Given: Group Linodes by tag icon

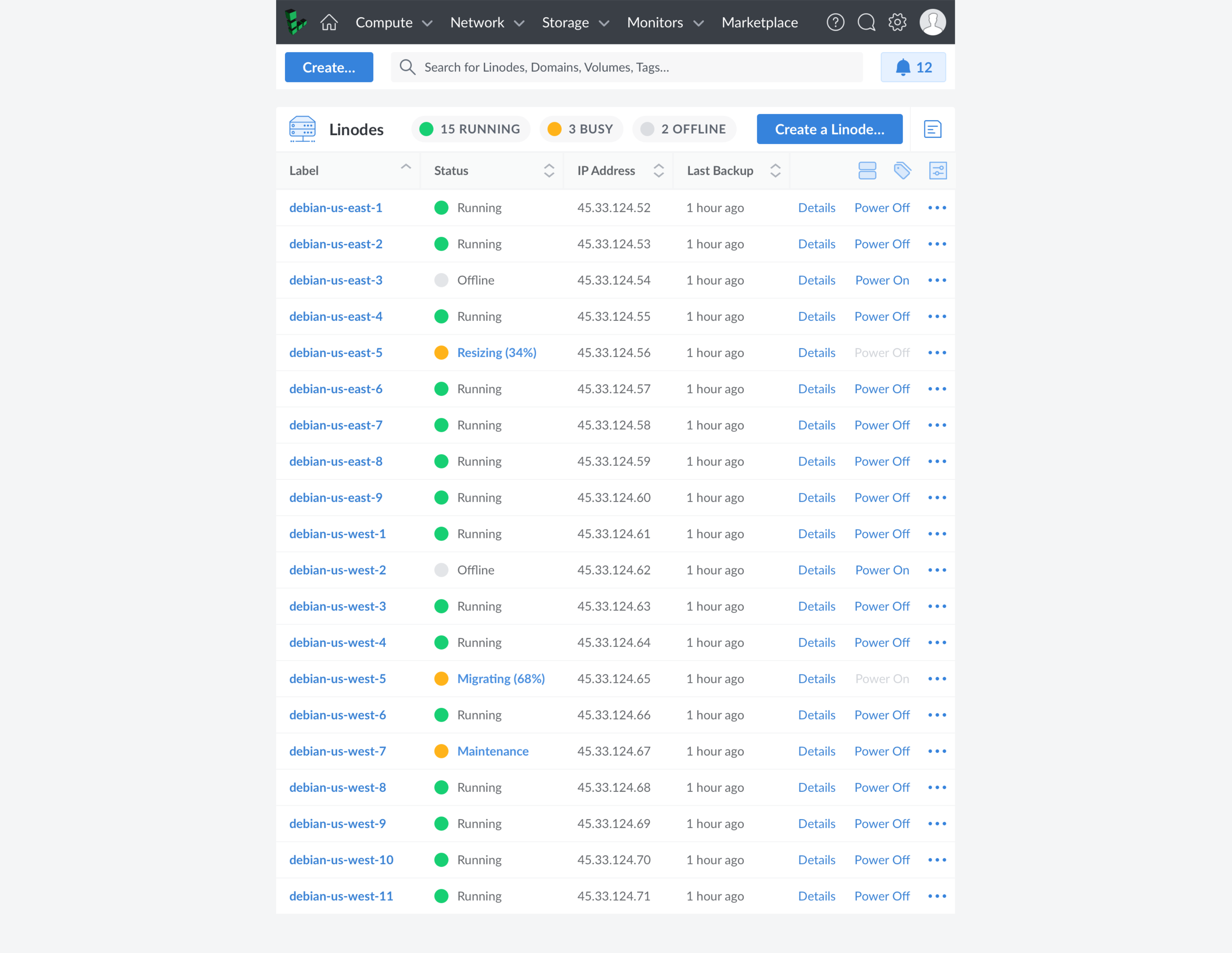Looking at the screenshot, I should click(902, 170).
